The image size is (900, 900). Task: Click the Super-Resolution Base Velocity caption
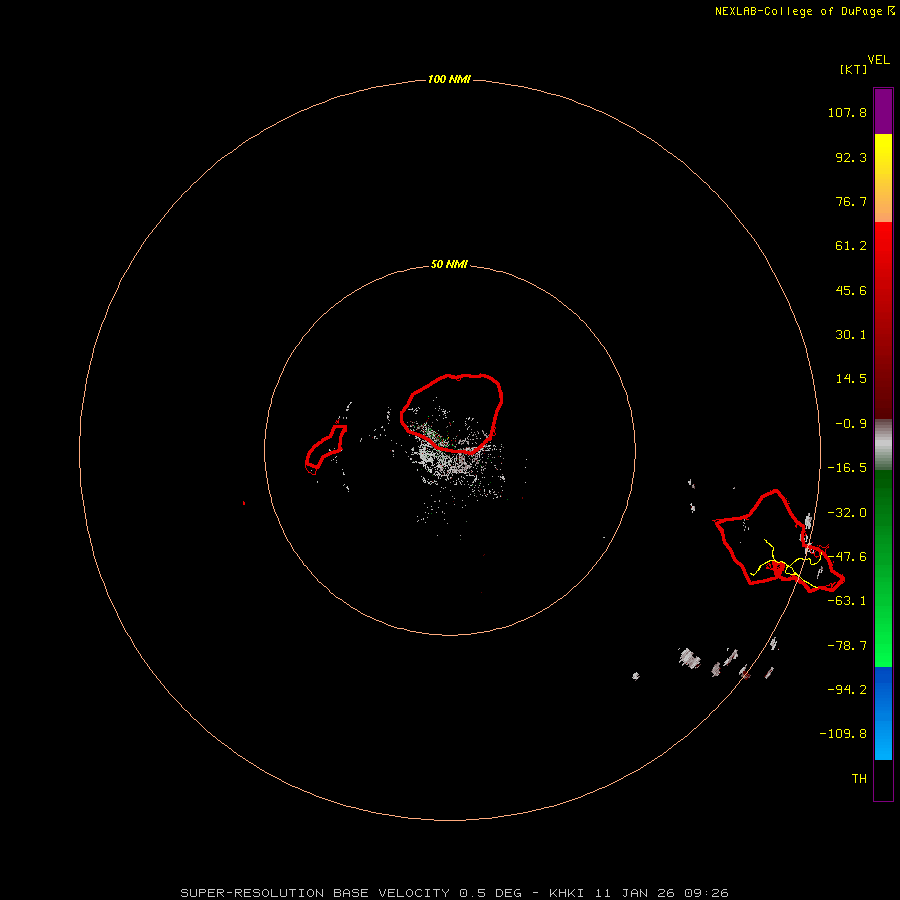coord(454,893)
